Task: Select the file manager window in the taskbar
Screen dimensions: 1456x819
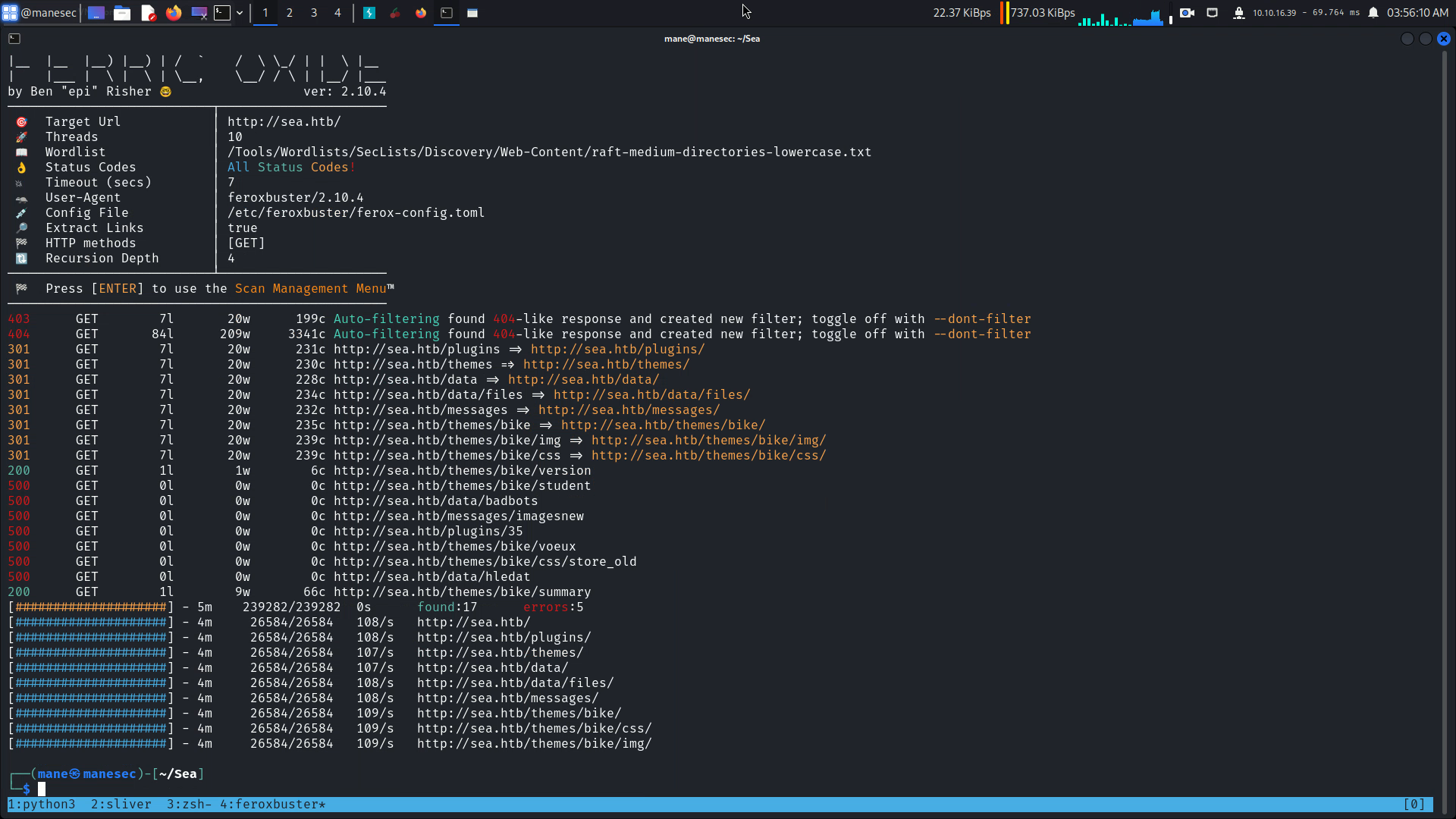Action: pos(472,13)
